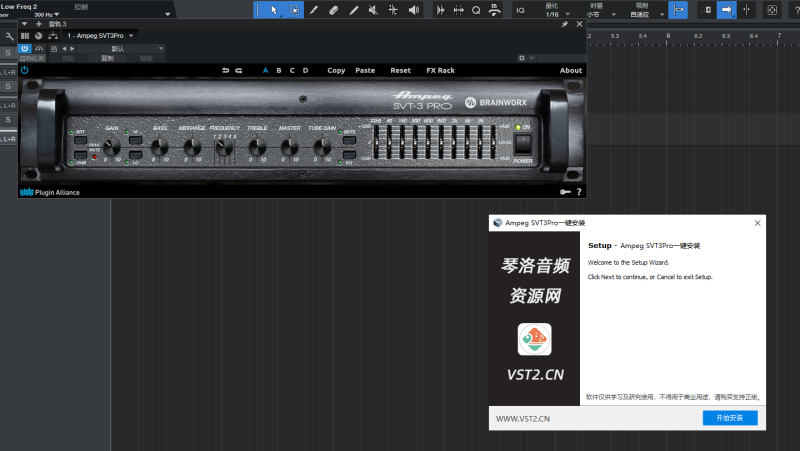The image size is (800, 451).
Task: Click Reset in plugin toolbar
Action: click(401, 70)
